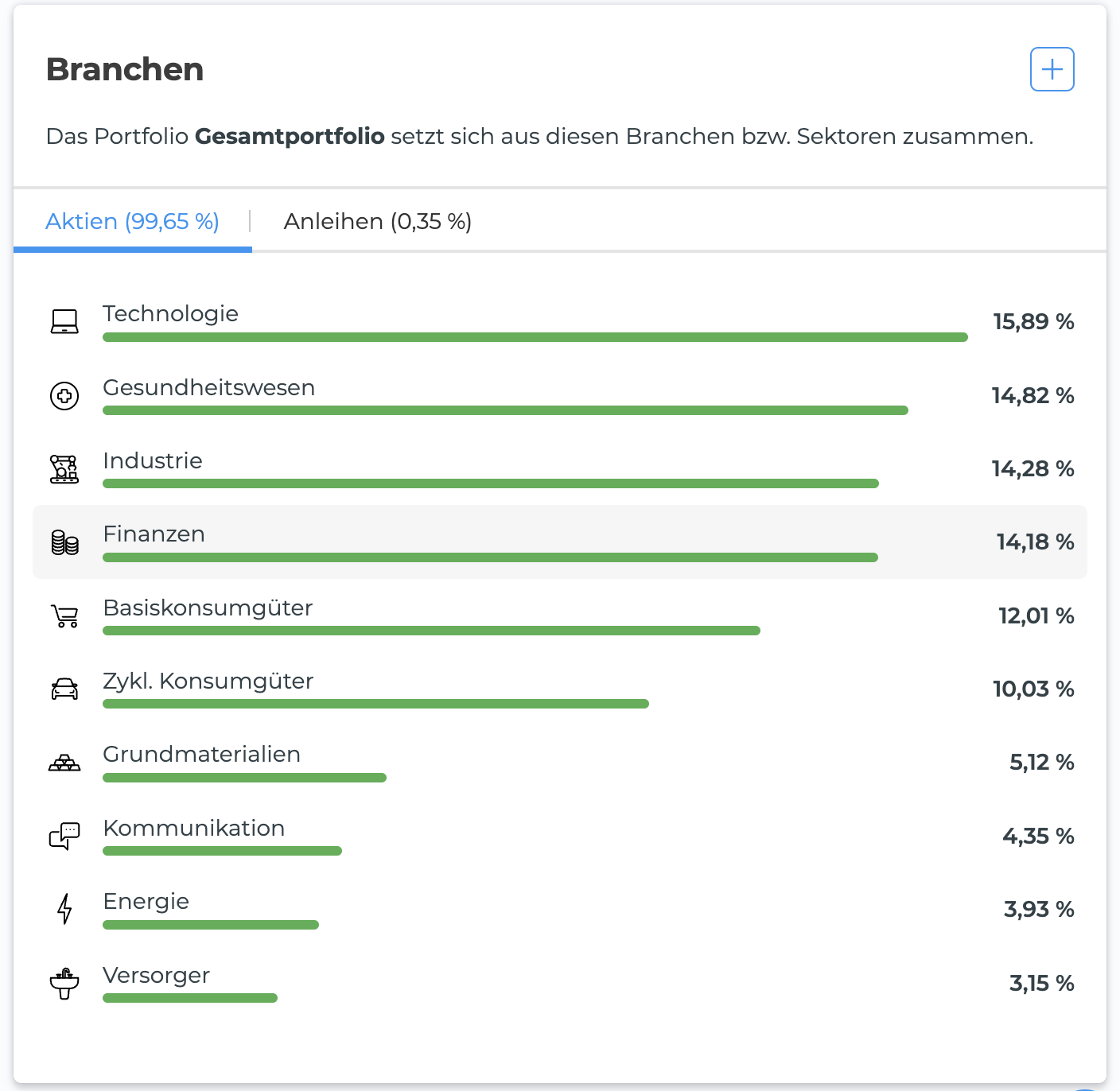Click the coin stack Finanzen icon
Screen dimensions: 1120x1091
point(64,542)
